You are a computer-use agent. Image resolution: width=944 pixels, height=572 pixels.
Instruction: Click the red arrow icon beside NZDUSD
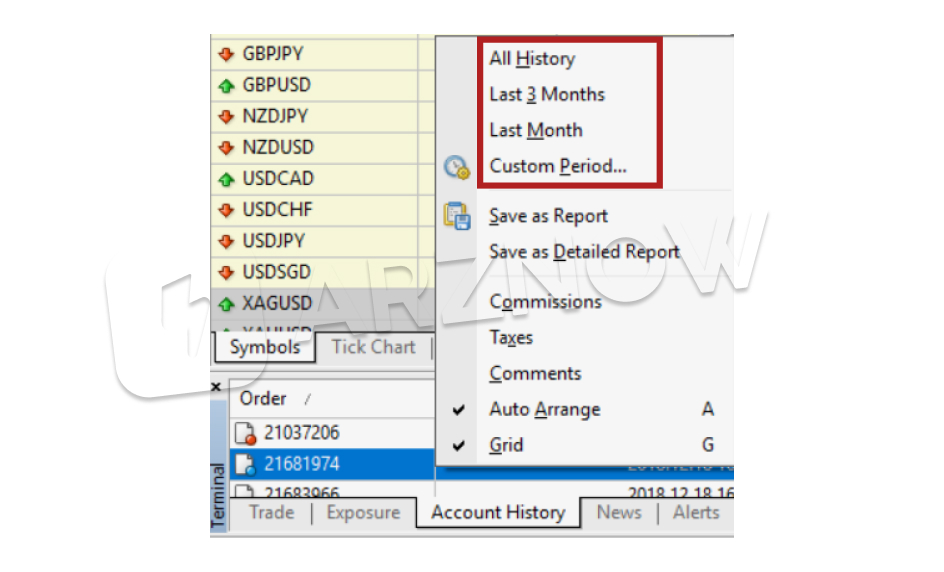[226, 148]
